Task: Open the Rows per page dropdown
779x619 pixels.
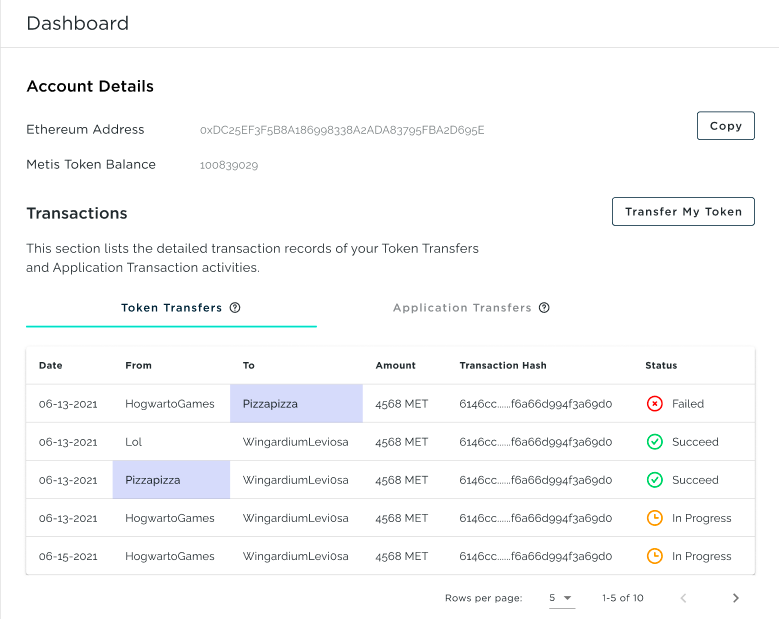Action: click(561, 598)
